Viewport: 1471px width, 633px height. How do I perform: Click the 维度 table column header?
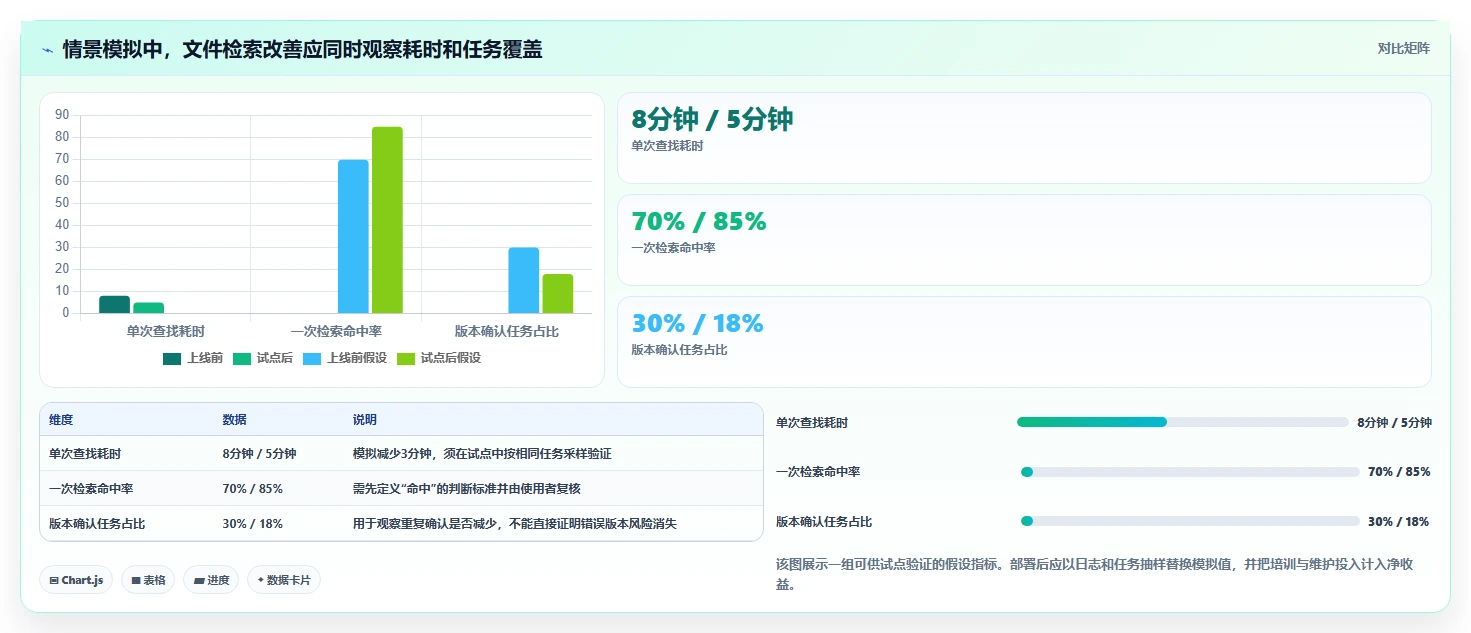[61, 420]
